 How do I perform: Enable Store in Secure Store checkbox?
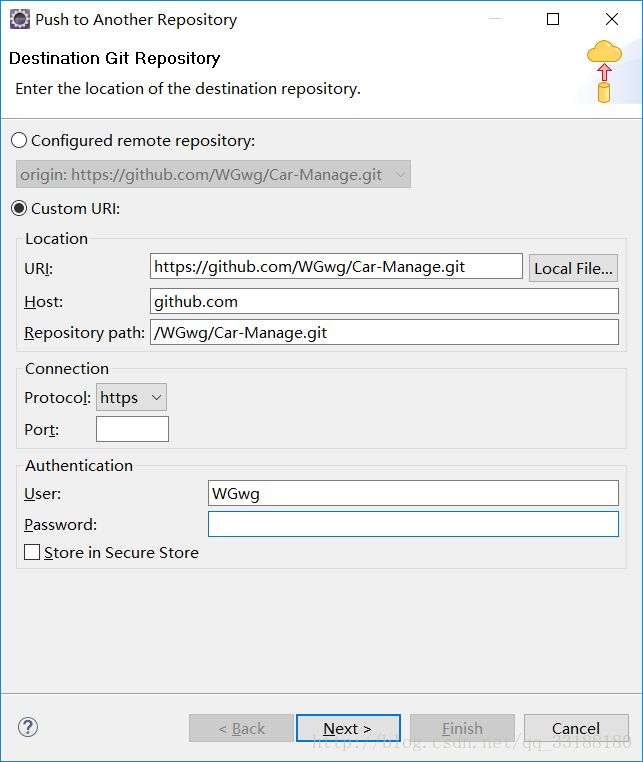[32, 552]
